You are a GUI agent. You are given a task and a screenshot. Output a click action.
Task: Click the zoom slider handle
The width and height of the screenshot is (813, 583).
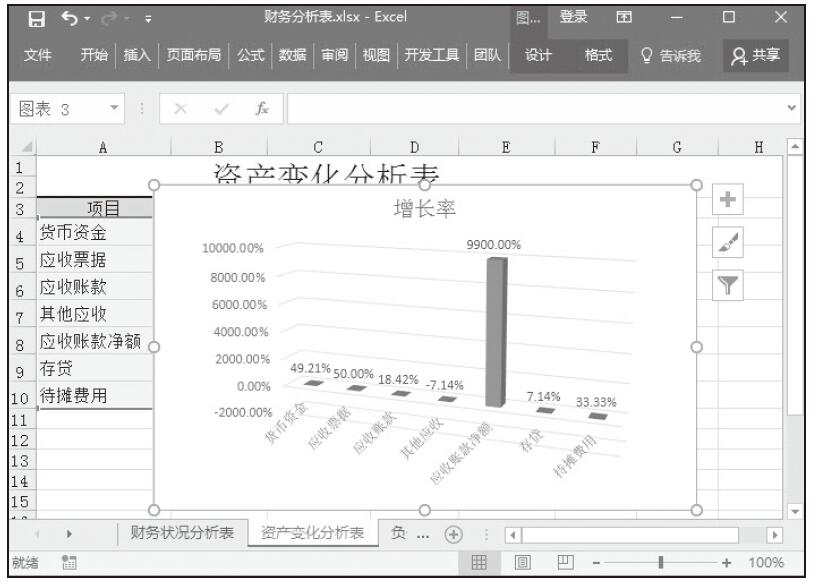coord(660,563)
